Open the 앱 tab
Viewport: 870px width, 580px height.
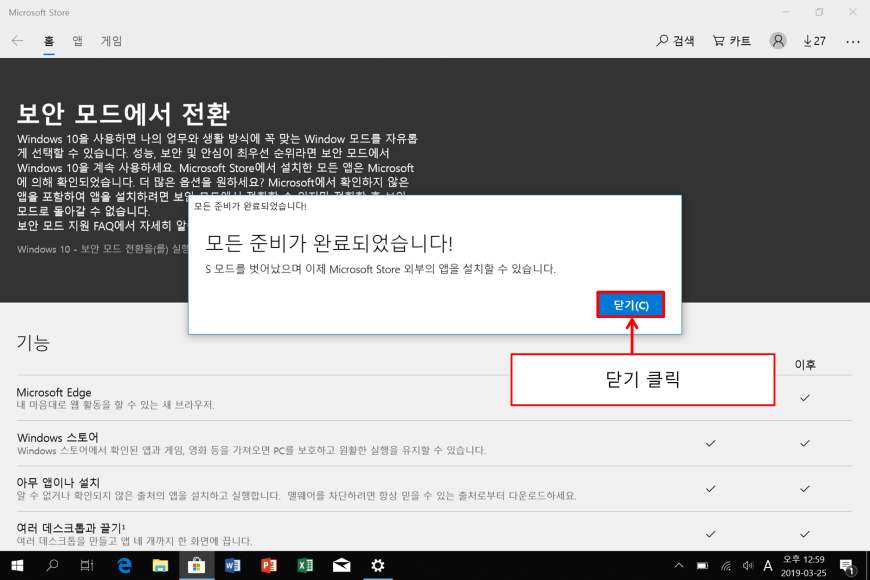coord(78,41)
